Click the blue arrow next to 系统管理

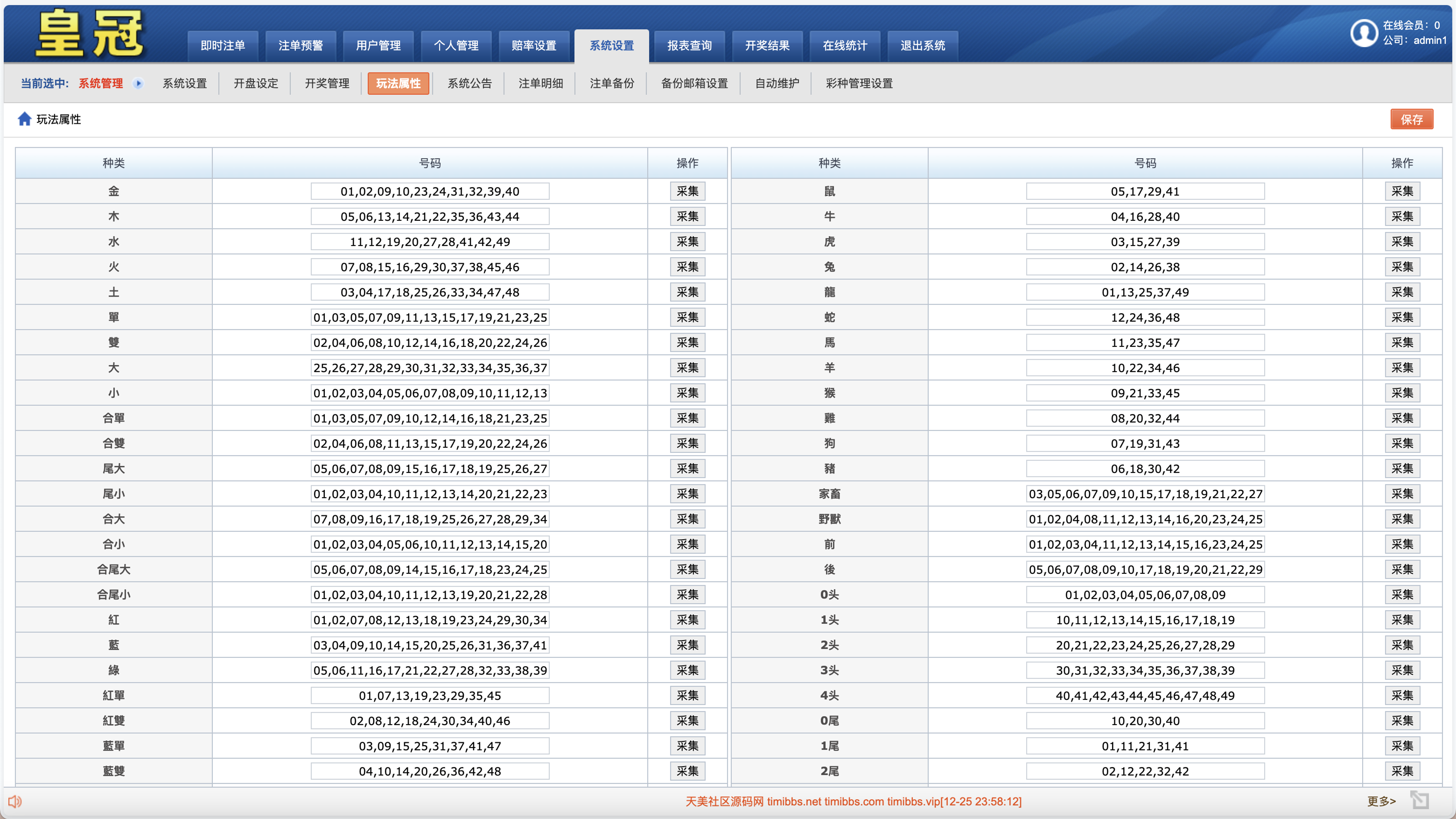point(138,84)
